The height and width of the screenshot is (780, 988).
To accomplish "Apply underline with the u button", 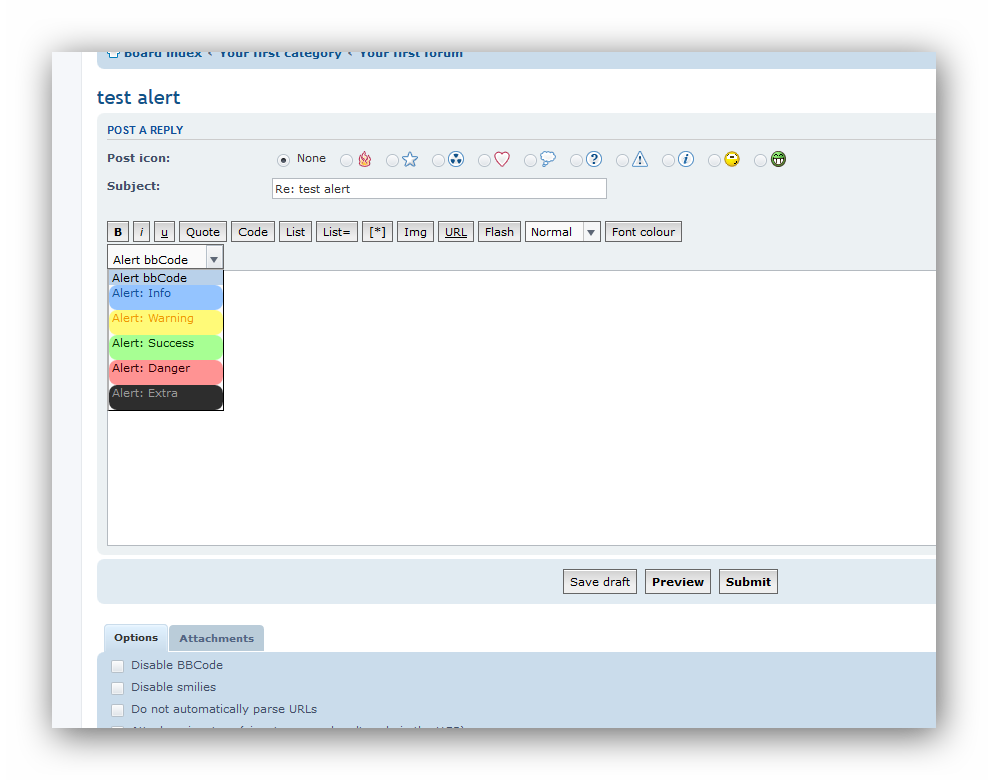I will coord(164,232).
